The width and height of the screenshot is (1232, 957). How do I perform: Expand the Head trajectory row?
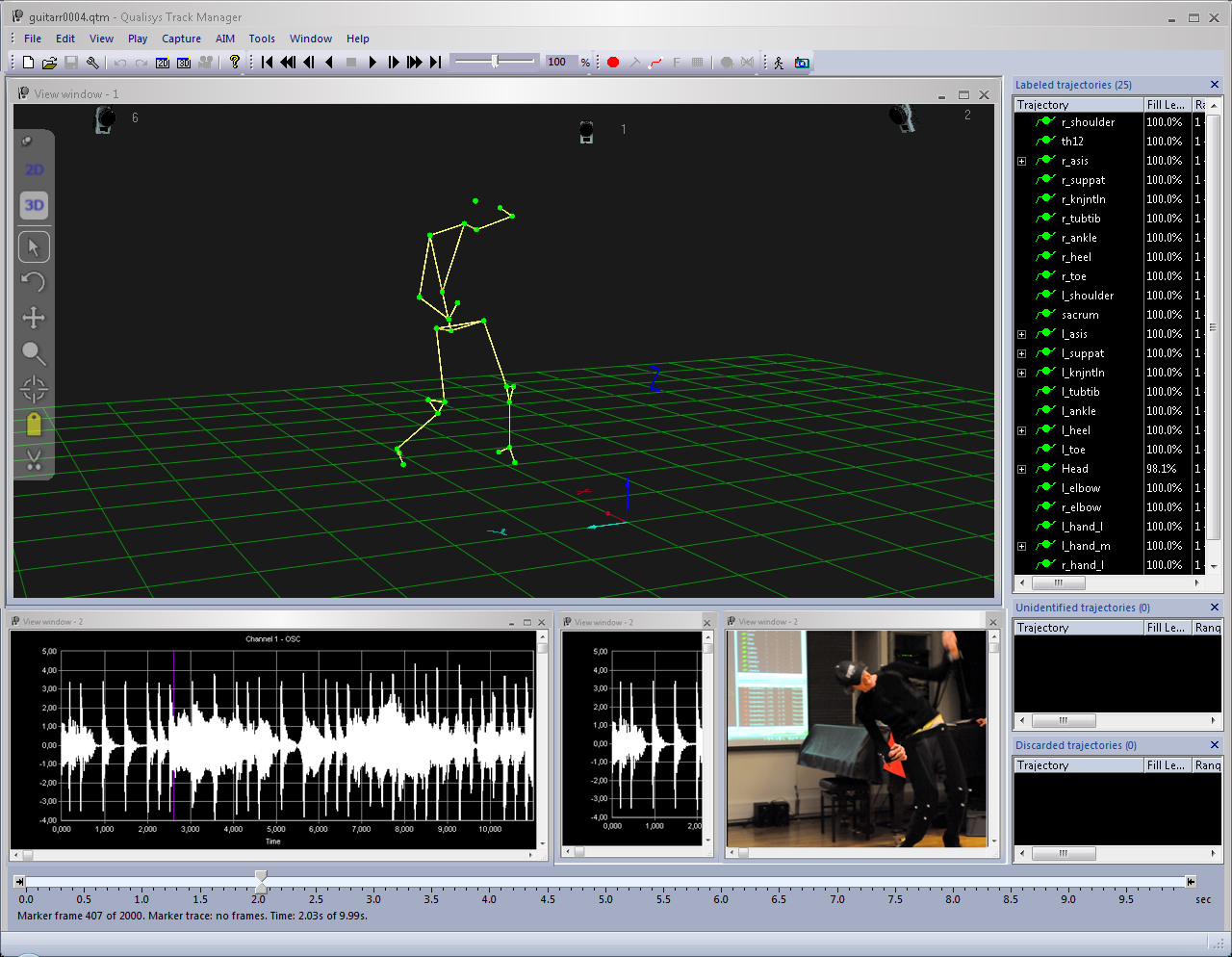pyautogui.click(x=1022, y=469)
